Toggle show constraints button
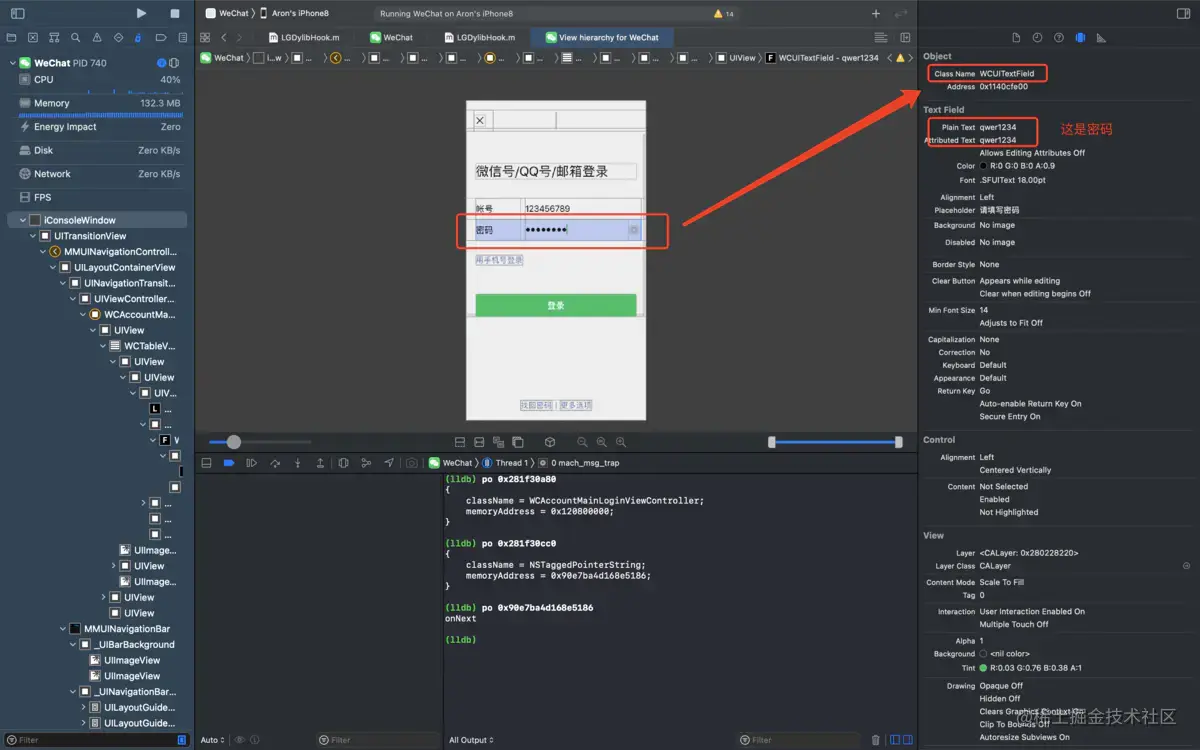 pos(479,442)
